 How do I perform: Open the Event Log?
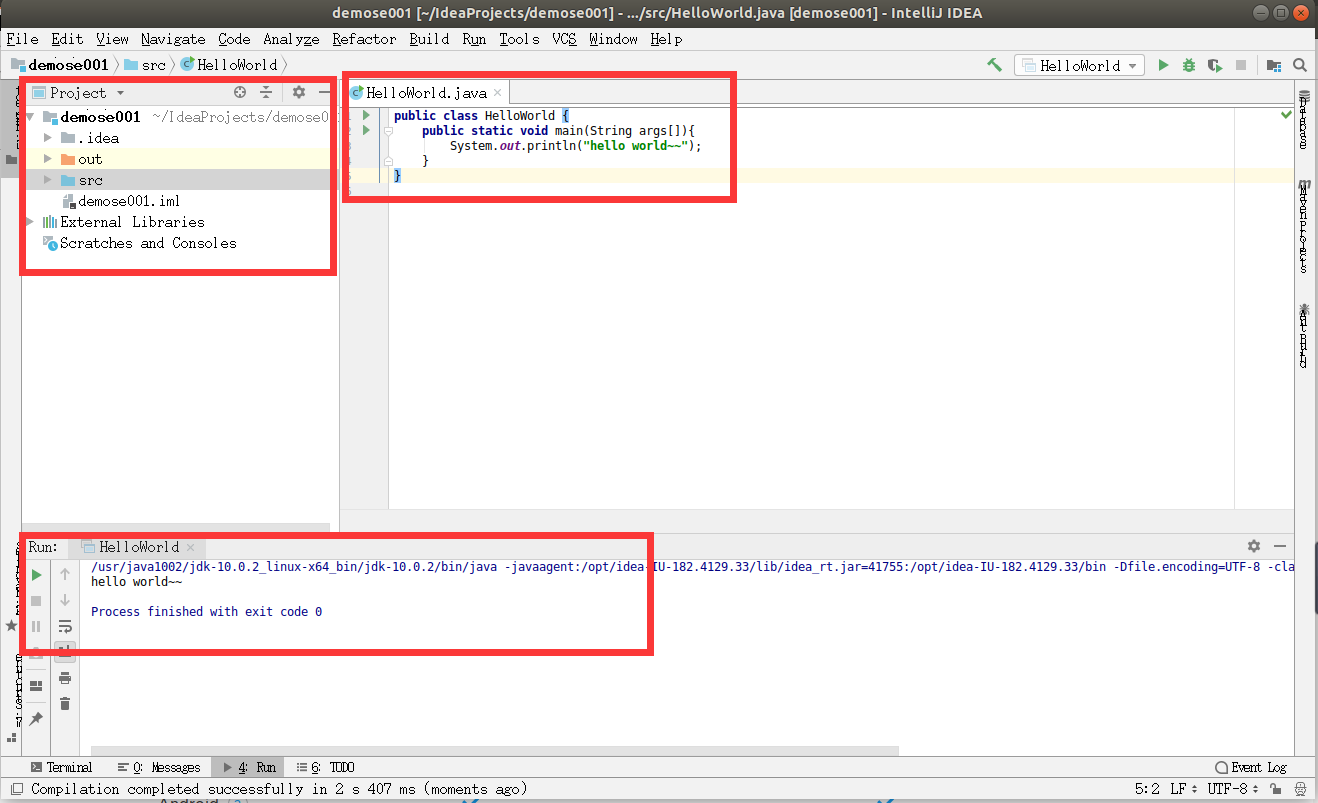[1251, 767]
